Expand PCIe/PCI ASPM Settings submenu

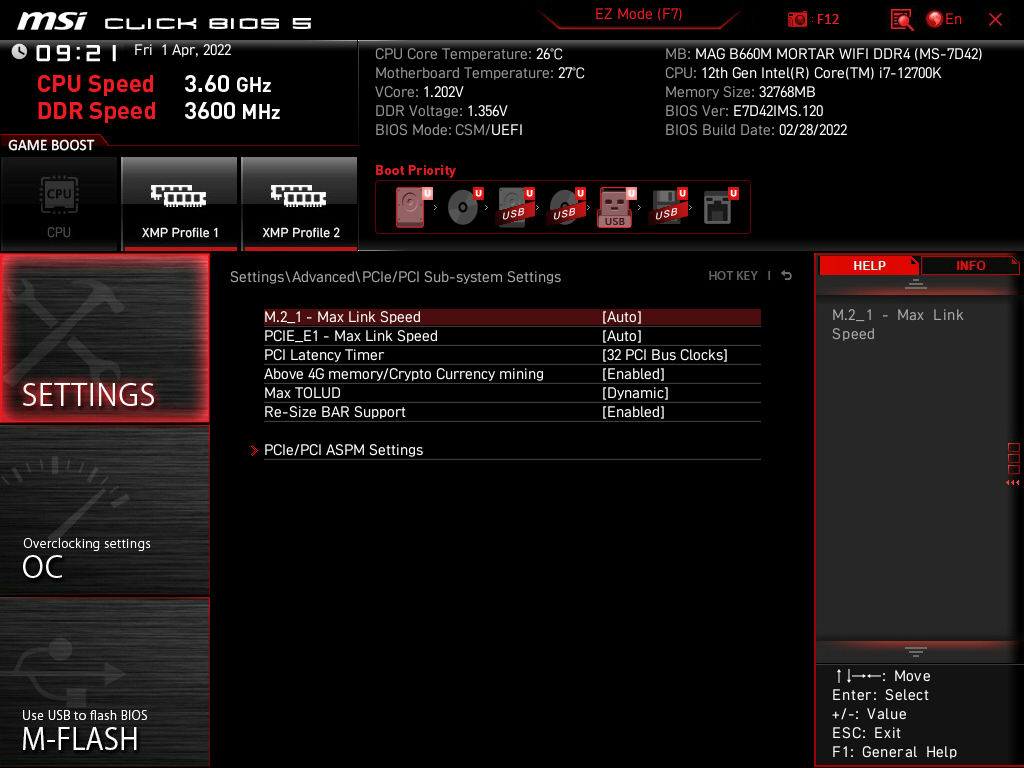[344, 449]
